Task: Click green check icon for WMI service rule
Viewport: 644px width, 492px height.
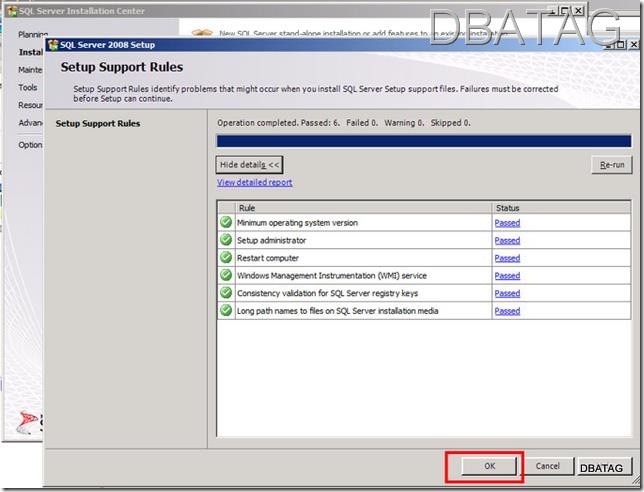Action: pos(226,276)
